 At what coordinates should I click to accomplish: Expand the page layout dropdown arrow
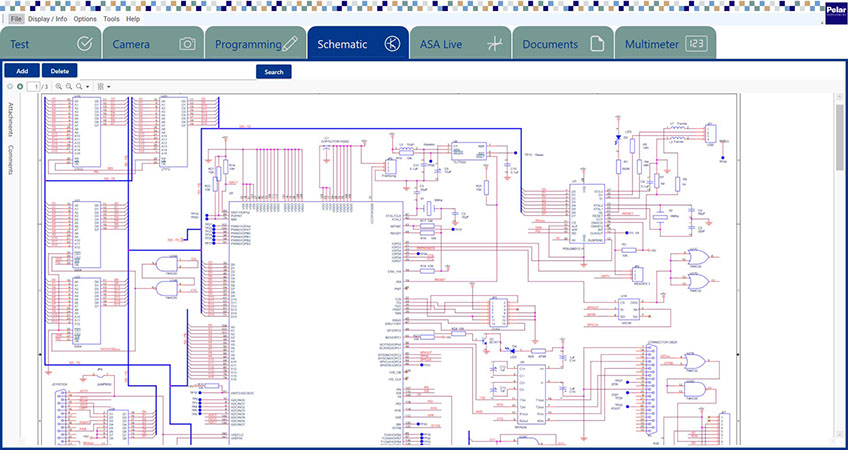[108, 86]
